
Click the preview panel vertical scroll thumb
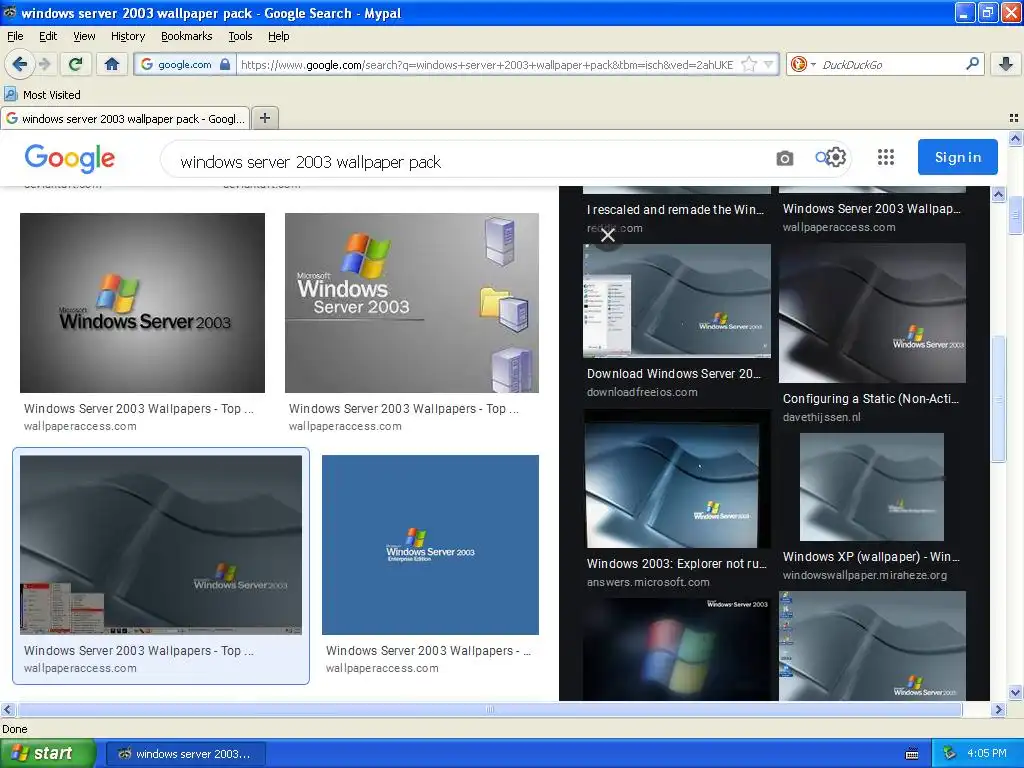point(998,398)
